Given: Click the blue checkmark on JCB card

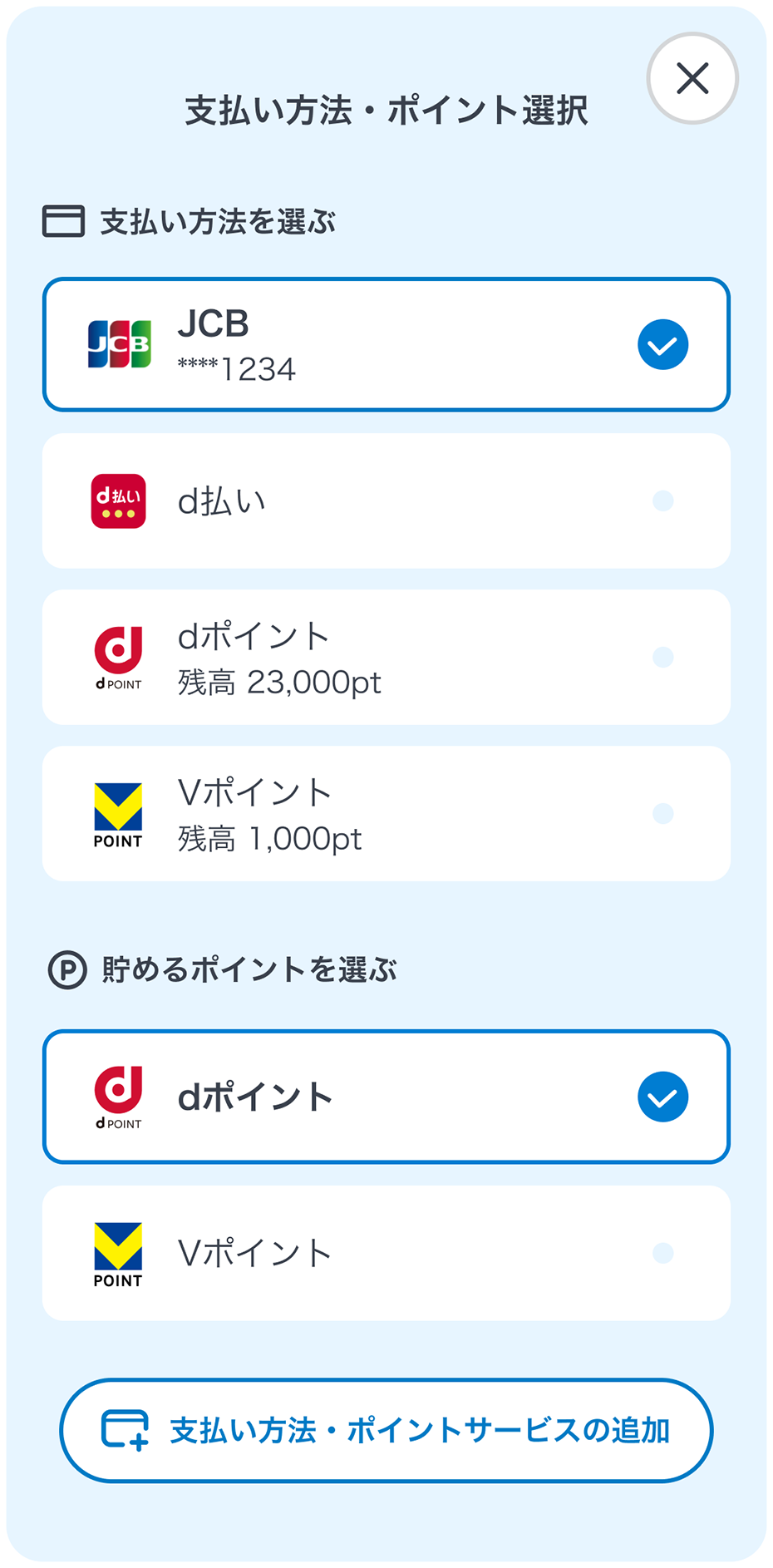Looking at the screenshot, I should (662, 344).
